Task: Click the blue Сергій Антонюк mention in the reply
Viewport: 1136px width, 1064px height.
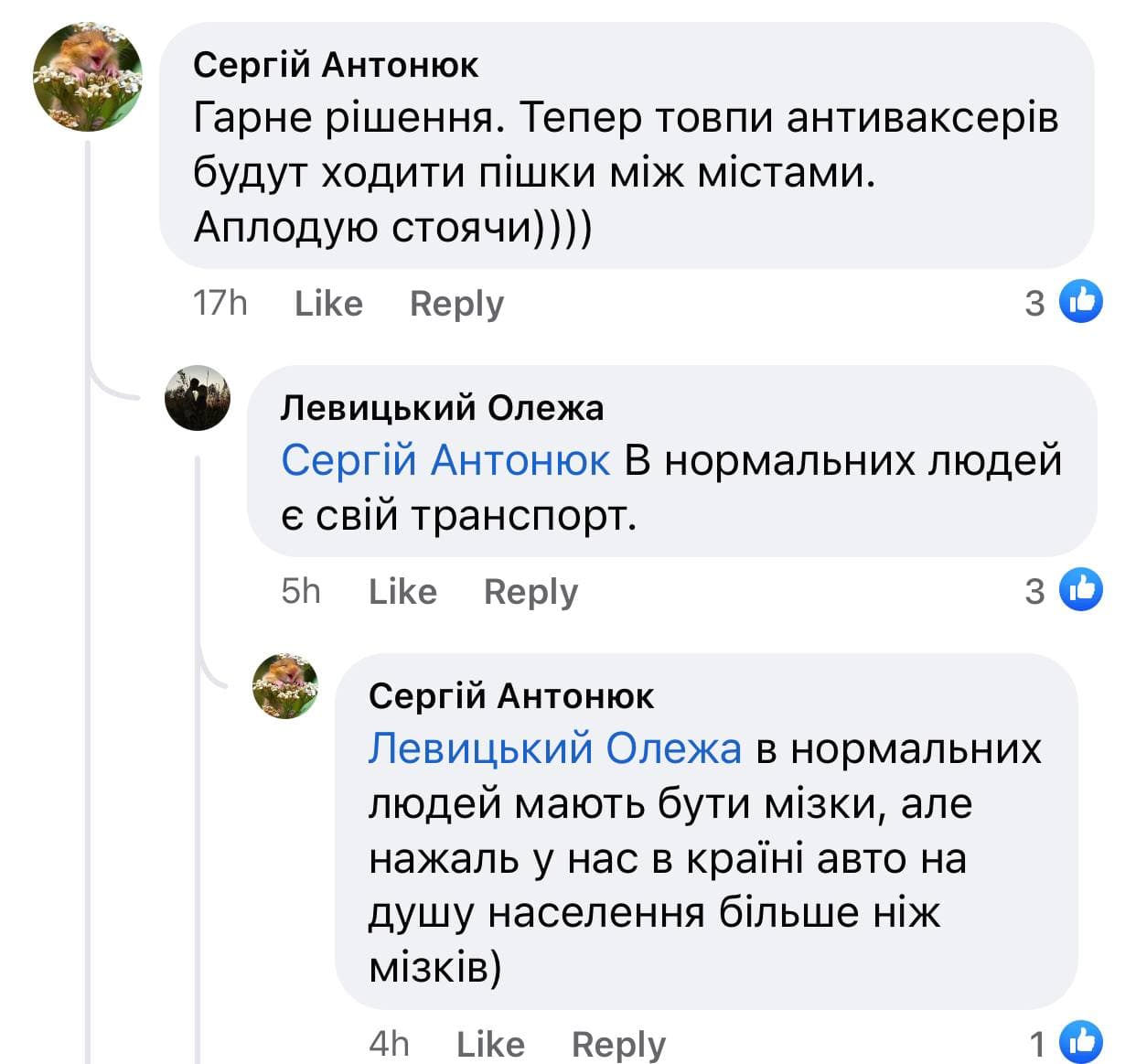Action: [445, 460]
